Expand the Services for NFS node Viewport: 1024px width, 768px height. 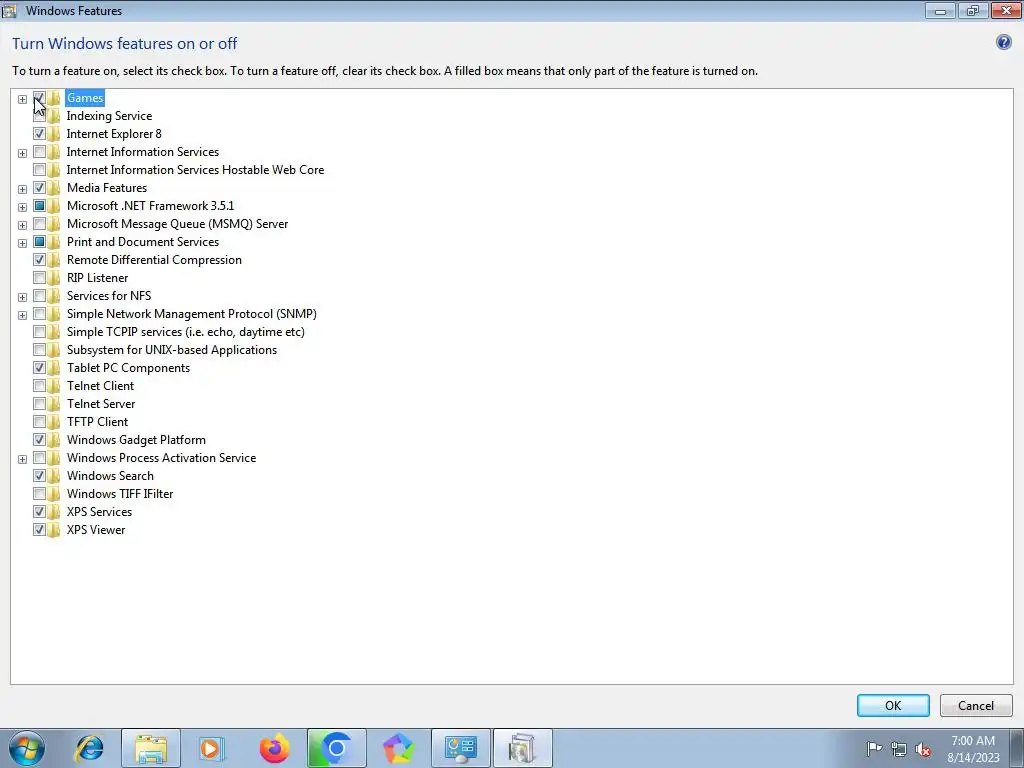[x=22, y=297]
